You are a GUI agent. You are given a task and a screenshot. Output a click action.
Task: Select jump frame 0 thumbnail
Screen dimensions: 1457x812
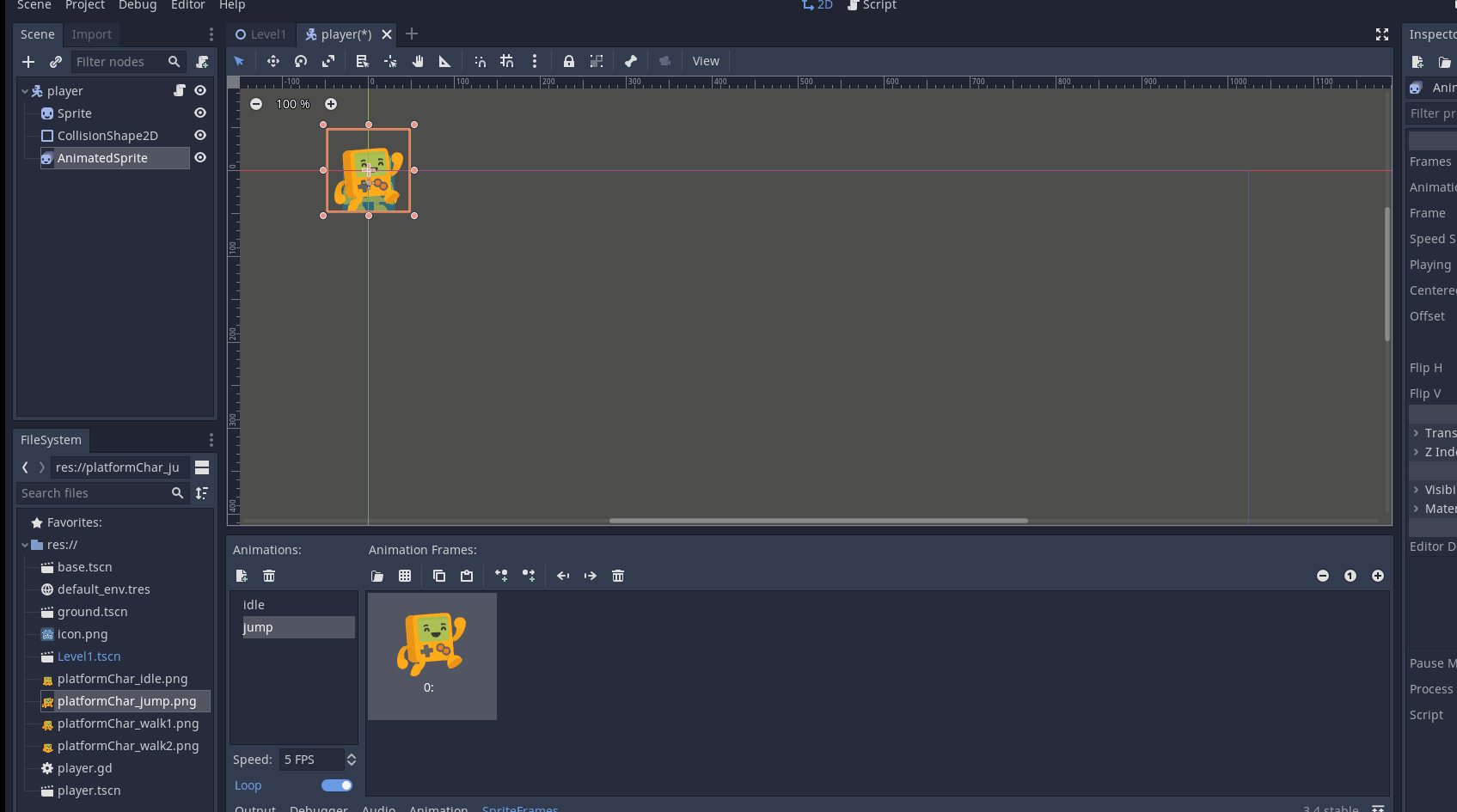point(432,656)
